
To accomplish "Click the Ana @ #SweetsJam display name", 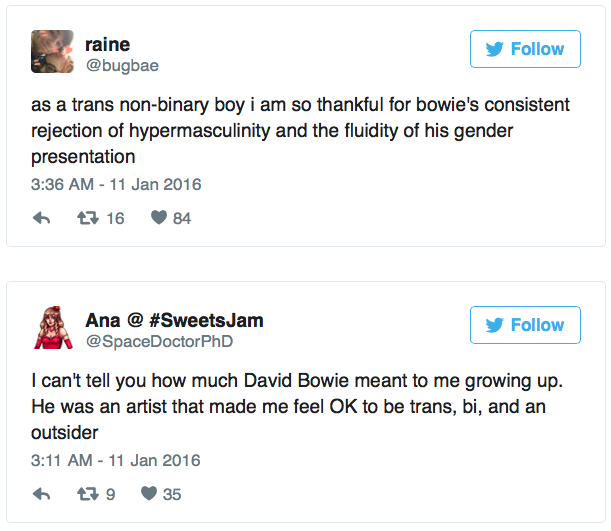I will point(174,320).
